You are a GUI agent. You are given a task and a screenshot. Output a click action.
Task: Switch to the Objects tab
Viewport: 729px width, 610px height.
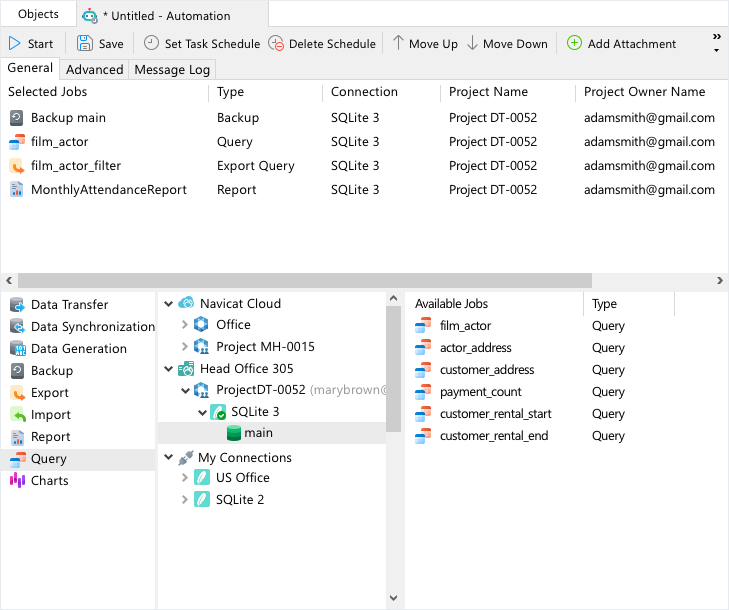point(38,14)
